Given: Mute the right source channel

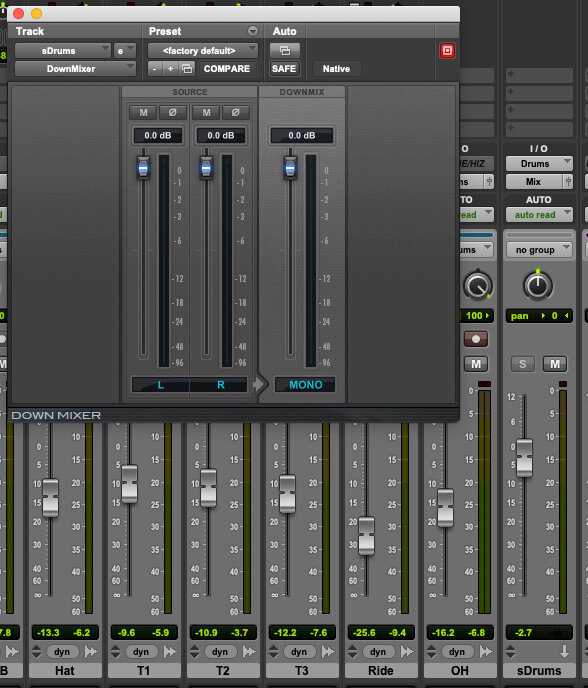Looking at the screenshot, I should tap(206, 112).
